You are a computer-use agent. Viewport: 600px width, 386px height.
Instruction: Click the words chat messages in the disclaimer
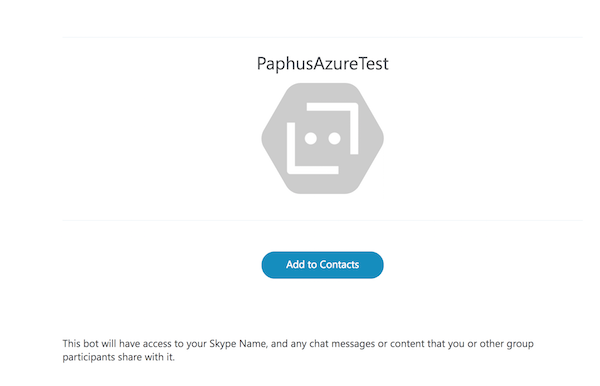point(342,344)
